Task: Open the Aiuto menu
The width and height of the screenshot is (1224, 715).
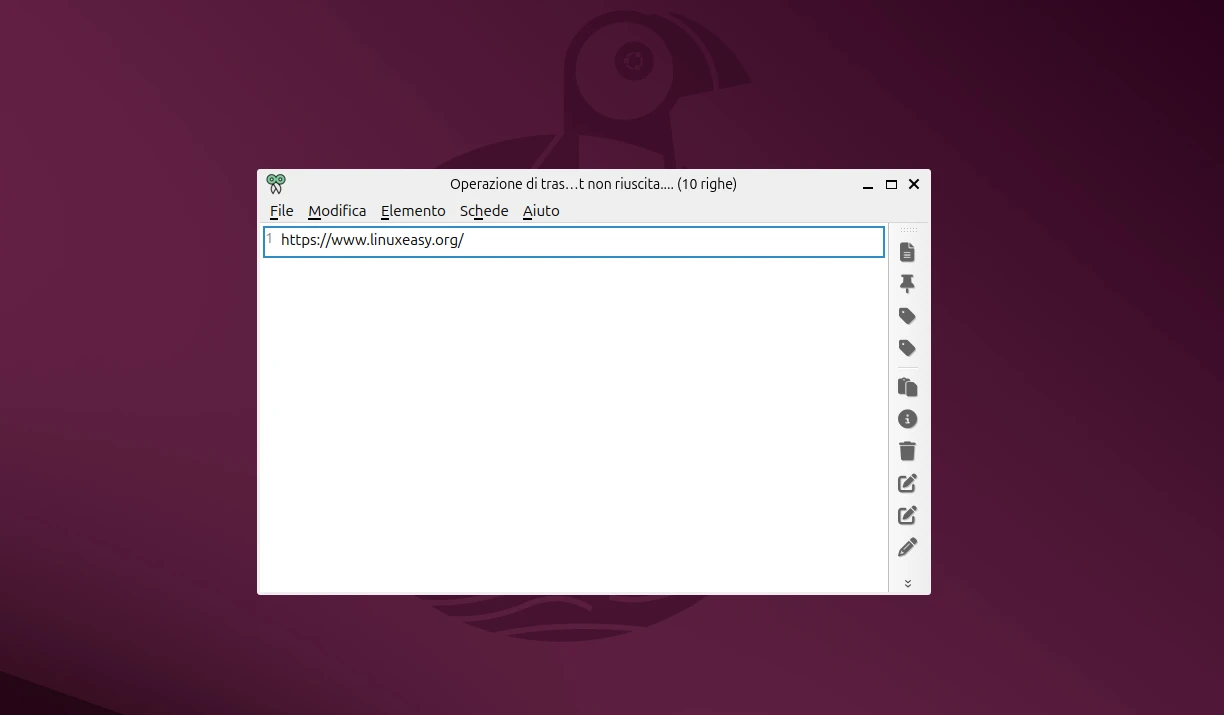Action: pos(541,211)
